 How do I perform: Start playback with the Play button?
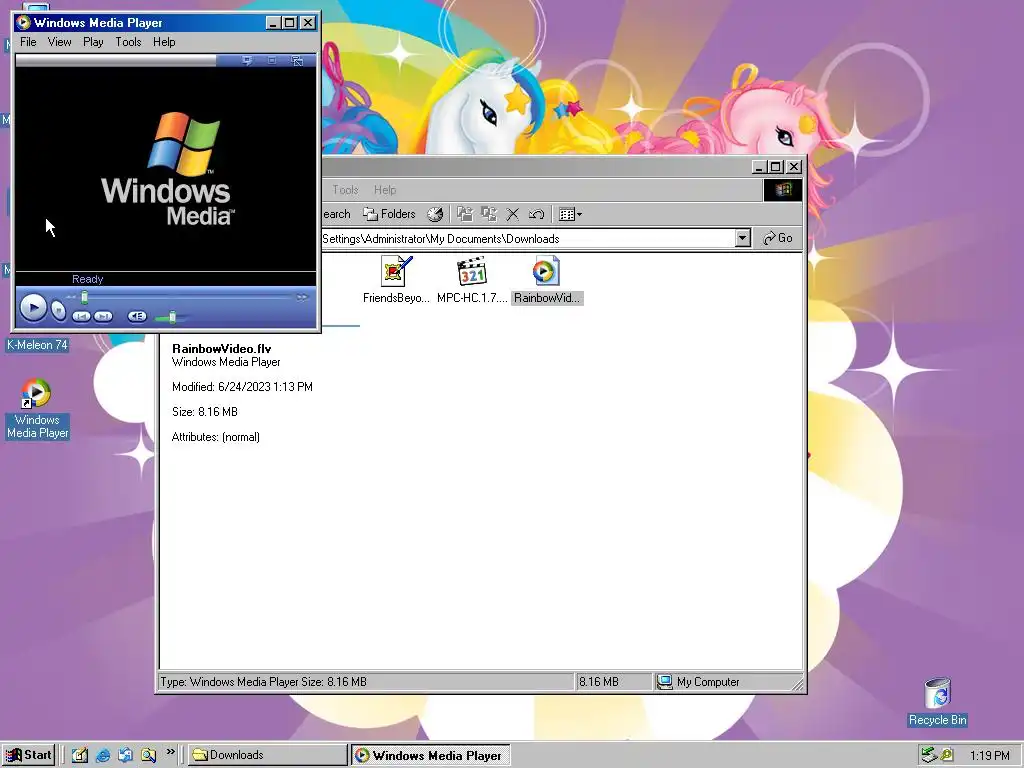(x=33, y=308)
